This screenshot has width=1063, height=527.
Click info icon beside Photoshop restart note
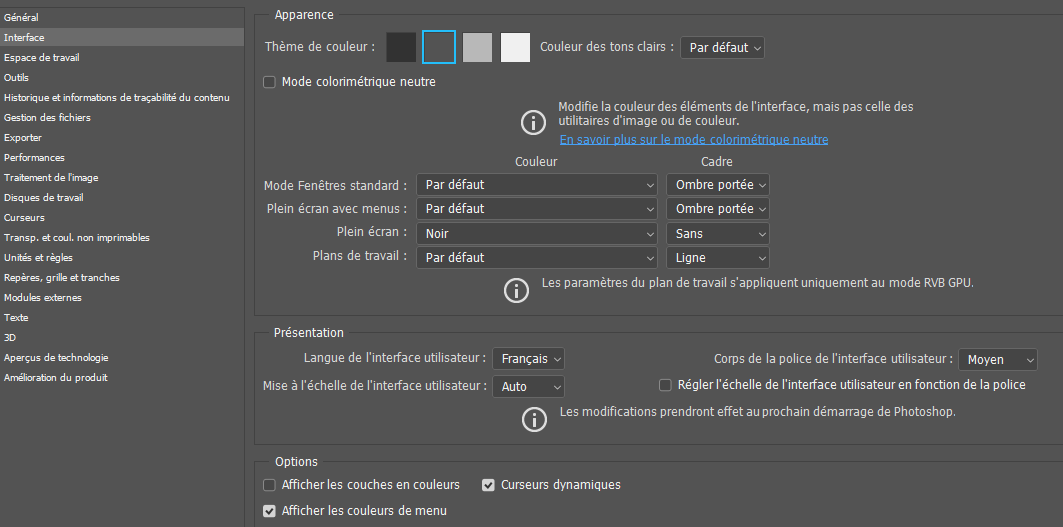[534, 419]
